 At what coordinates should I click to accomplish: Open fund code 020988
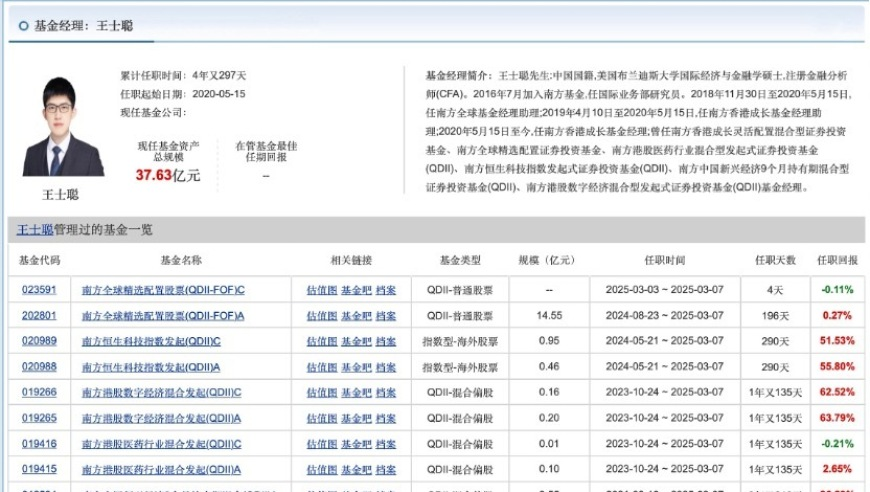[x=39, y=367]
